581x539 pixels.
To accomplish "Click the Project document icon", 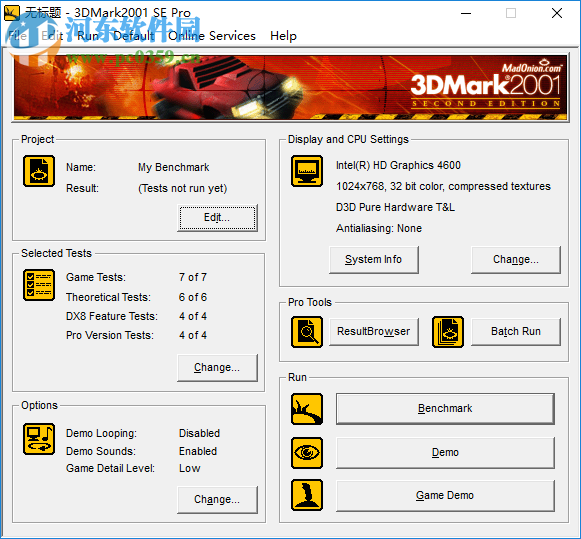I will click(x=39, y=171).
